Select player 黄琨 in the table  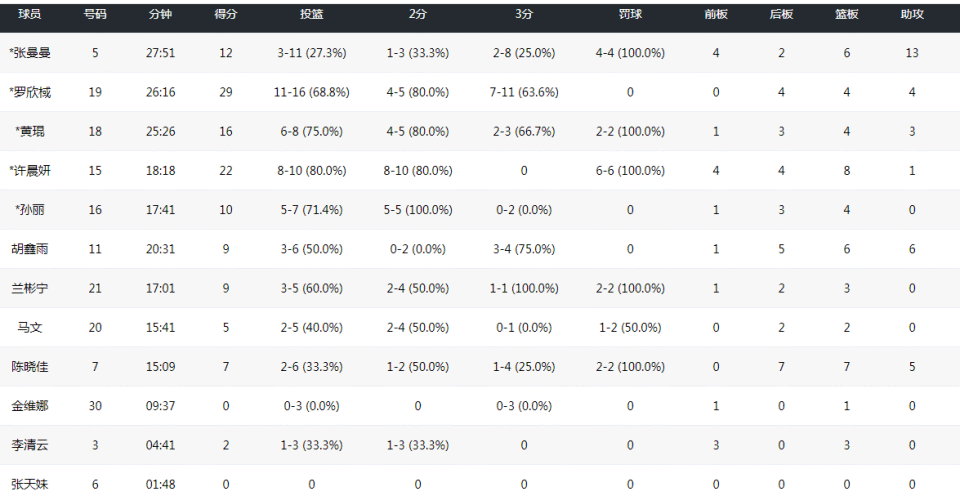click(30, 131)
